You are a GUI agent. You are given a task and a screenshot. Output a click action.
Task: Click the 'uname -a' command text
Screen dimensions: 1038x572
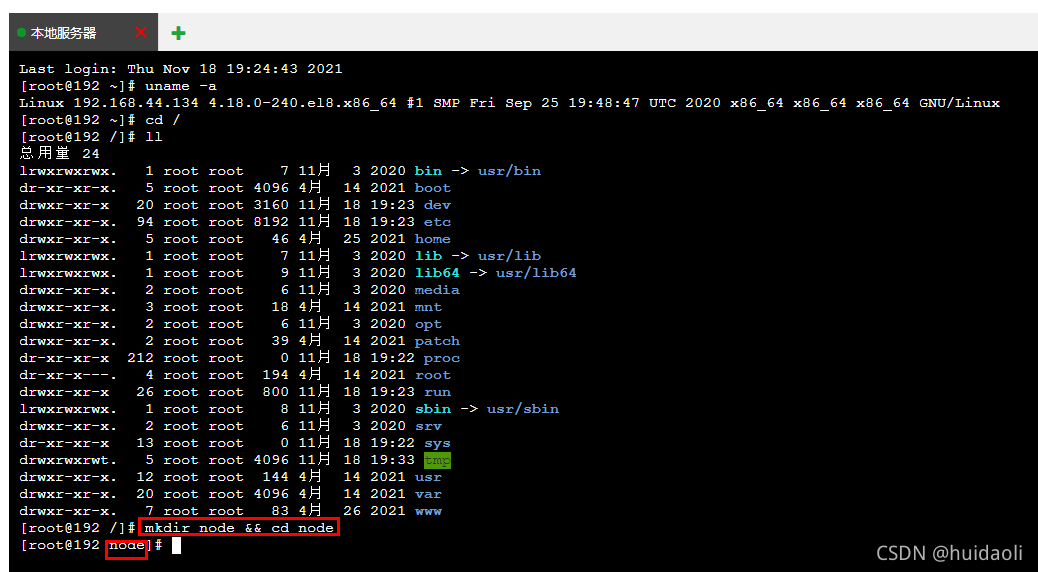181,86
